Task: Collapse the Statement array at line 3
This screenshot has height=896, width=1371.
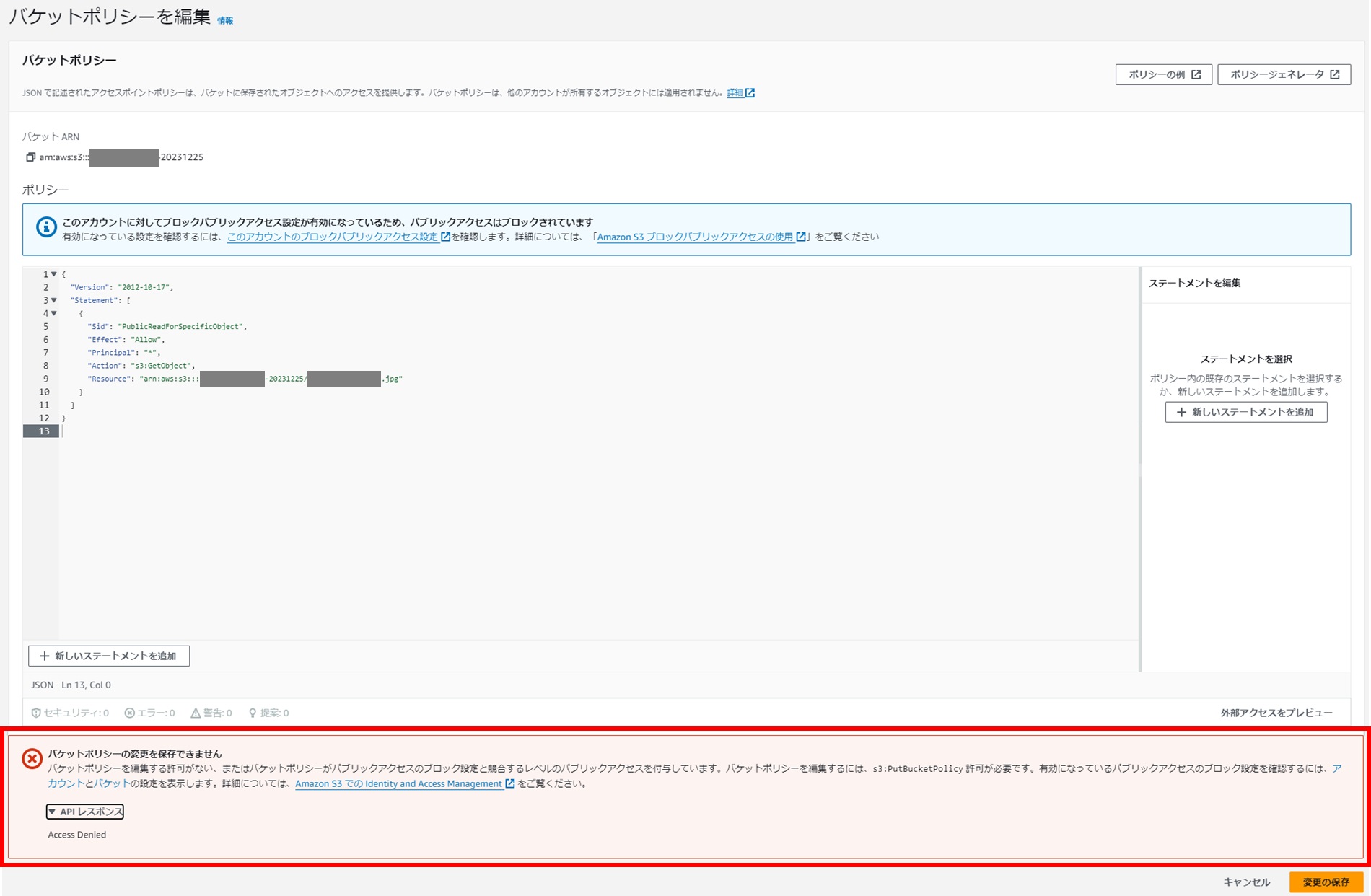Action: (53, 300)
